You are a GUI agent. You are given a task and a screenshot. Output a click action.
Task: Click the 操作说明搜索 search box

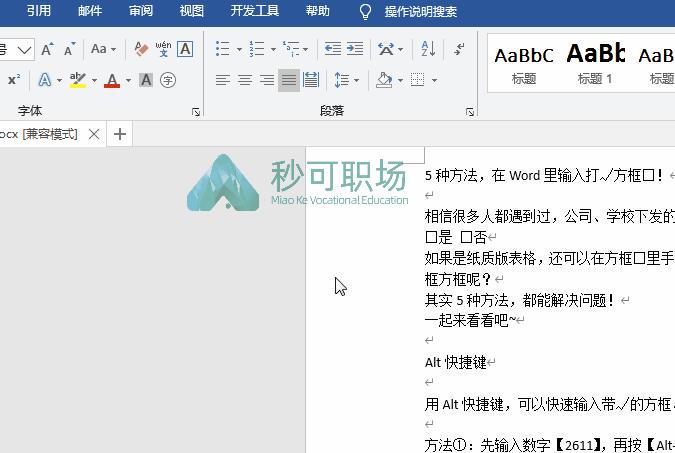(421, 12)
